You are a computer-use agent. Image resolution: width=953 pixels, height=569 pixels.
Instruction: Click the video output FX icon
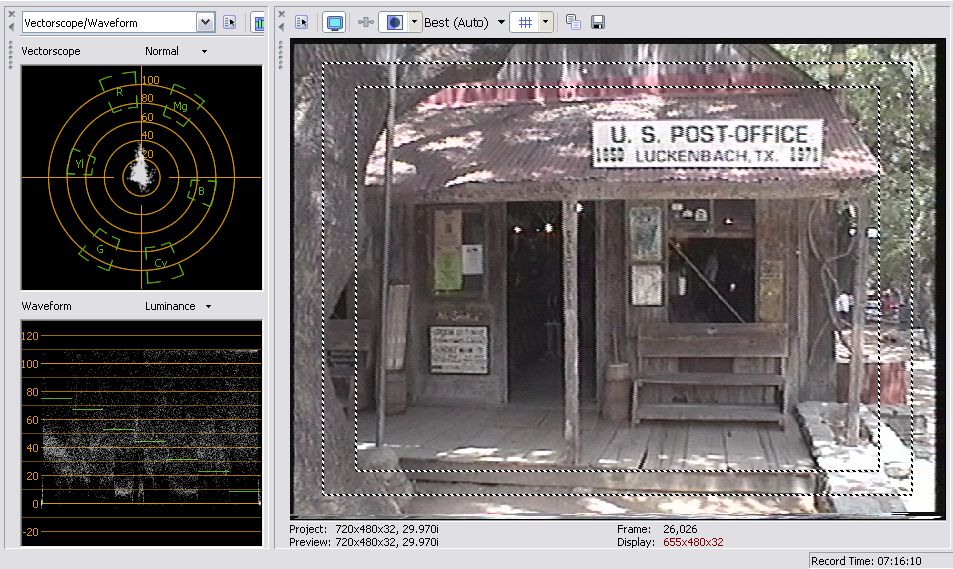point(366,23)
